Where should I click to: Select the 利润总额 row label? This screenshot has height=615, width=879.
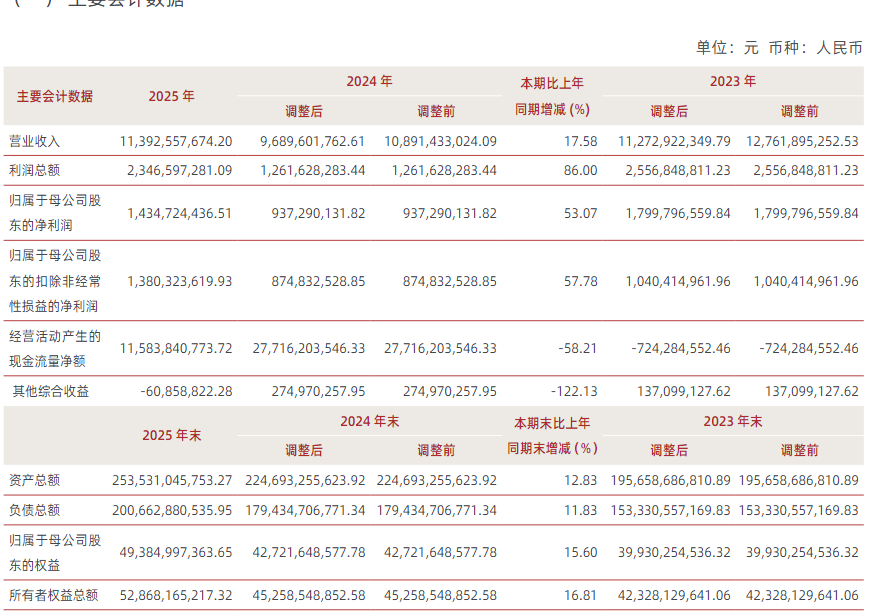[35, 171]
